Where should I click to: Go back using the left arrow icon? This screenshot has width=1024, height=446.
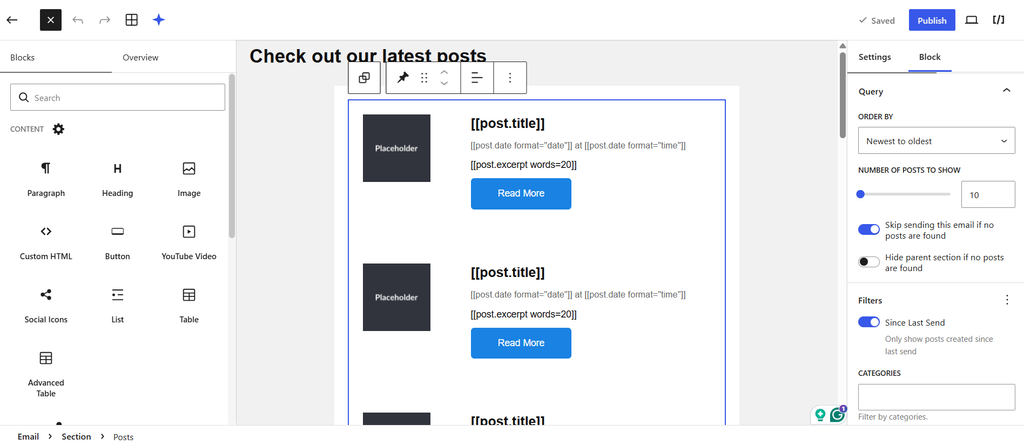(12, 20)
